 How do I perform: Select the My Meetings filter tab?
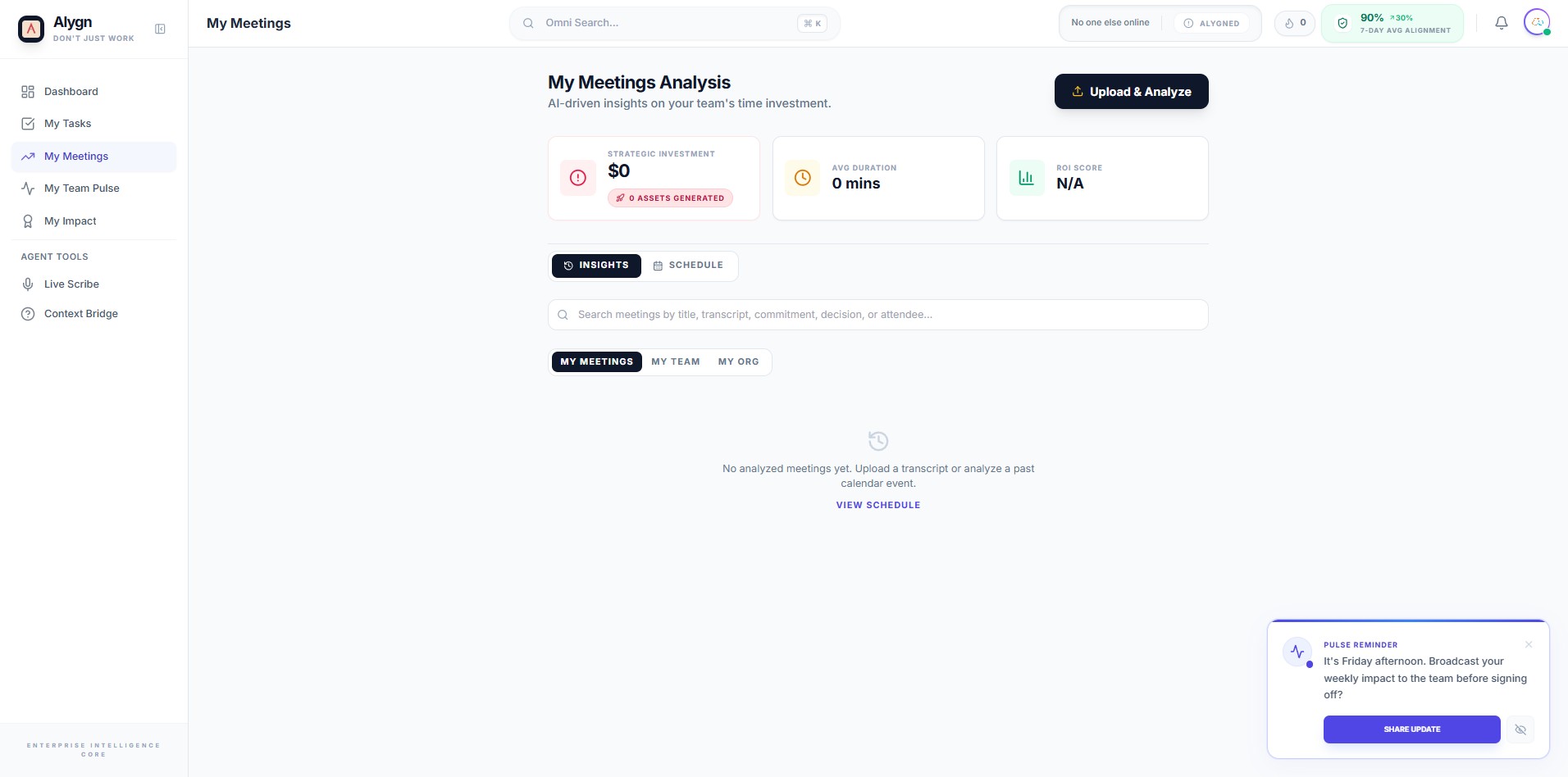pos(597,361)
